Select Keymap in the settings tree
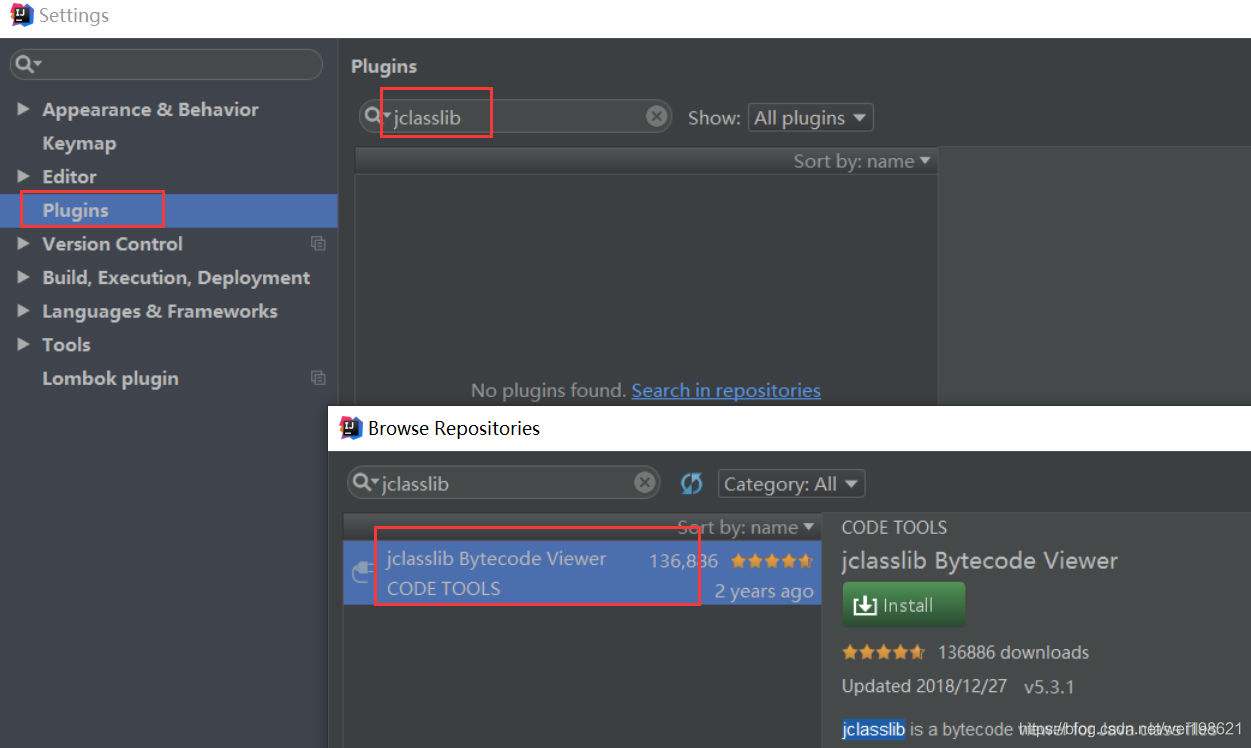Viewport: 1251px width, 748px height. point(79,143)
